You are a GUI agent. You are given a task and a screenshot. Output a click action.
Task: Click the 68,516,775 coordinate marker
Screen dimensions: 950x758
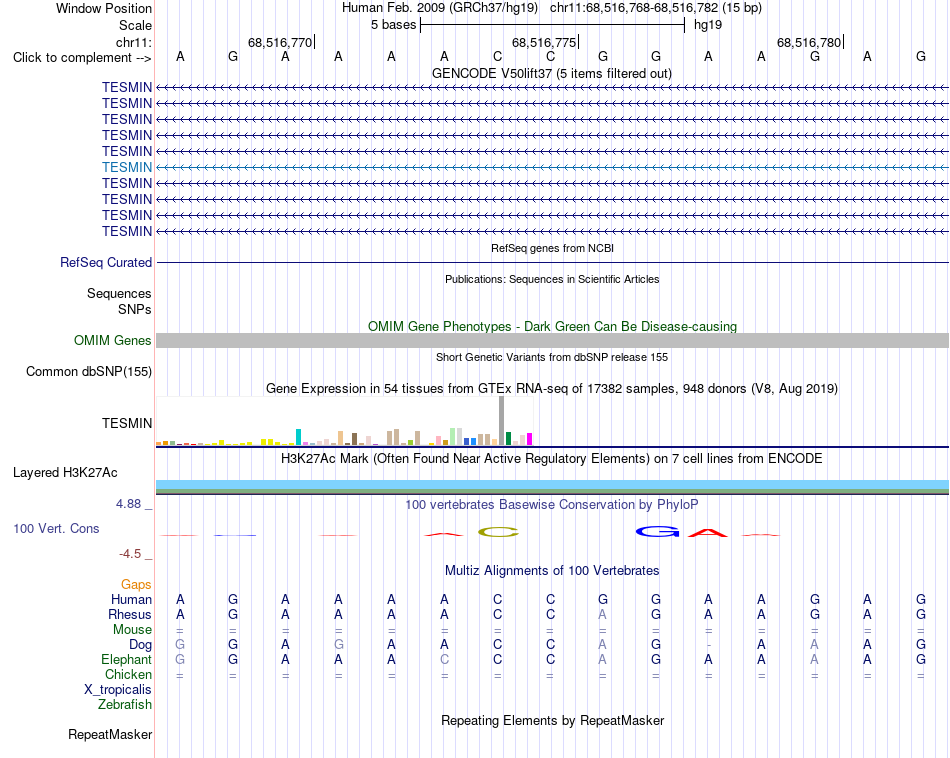point(545,42)
